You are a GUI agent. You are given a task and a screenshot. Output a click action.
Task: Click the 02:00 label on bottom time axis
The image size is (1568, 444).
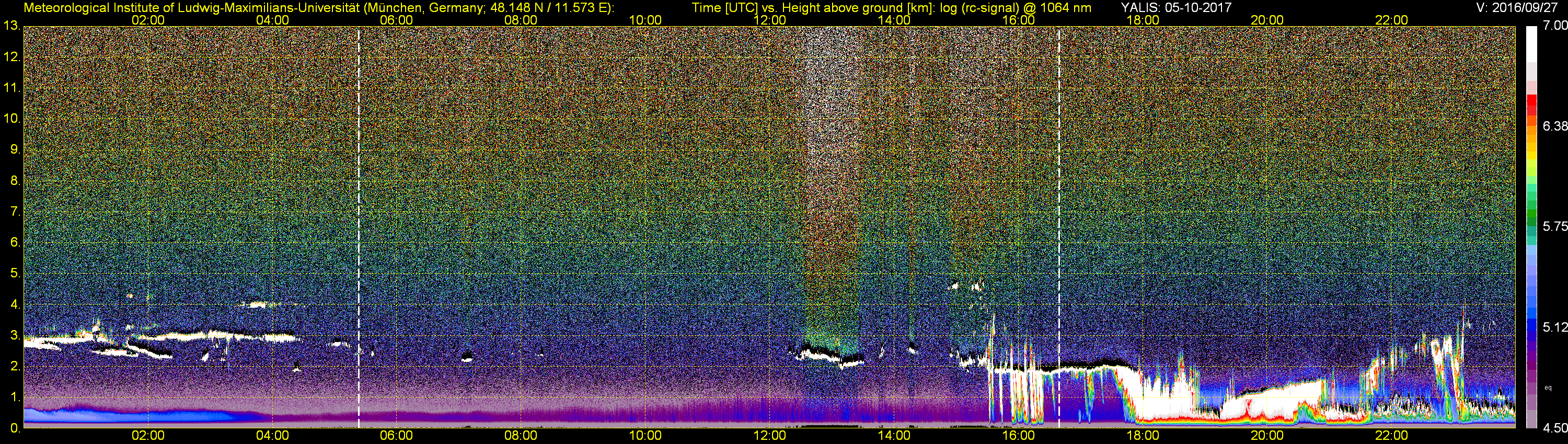point(148,436)
